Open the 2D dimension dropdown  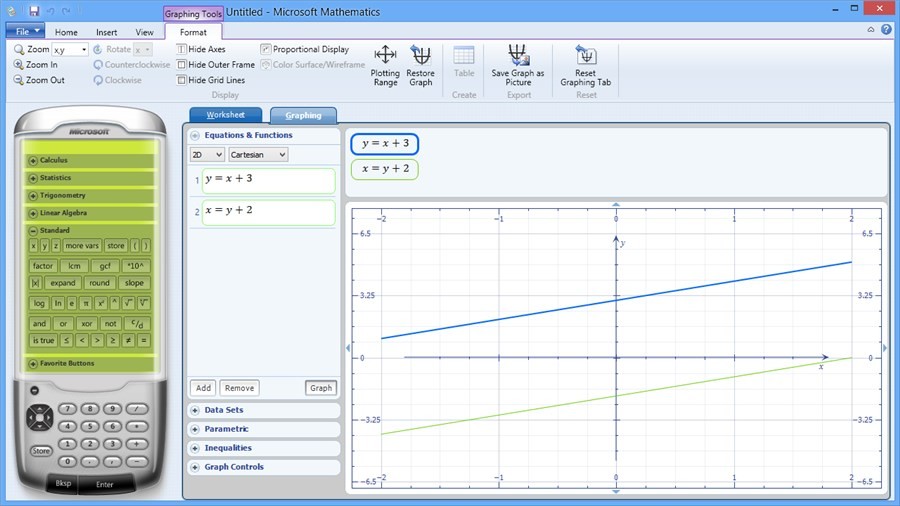[207, 155]
